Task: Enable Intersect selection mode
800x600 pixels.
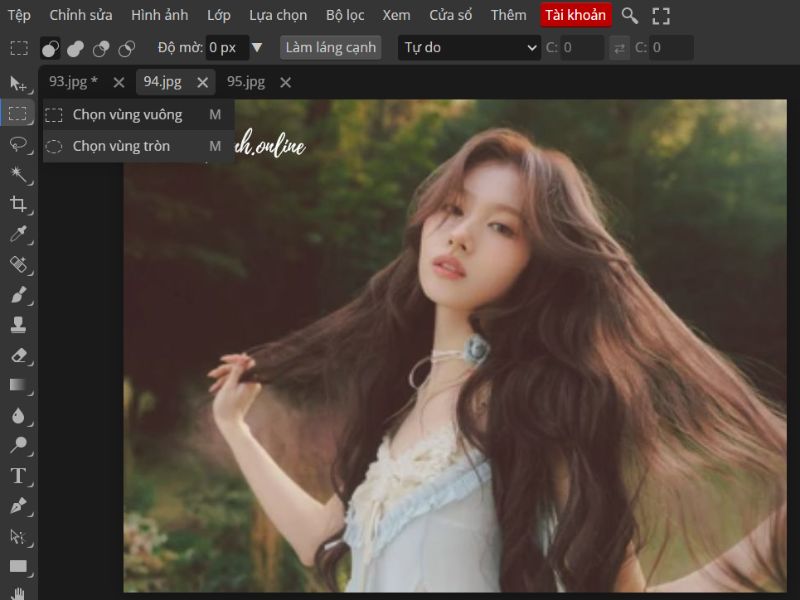Action: [127, 48]
